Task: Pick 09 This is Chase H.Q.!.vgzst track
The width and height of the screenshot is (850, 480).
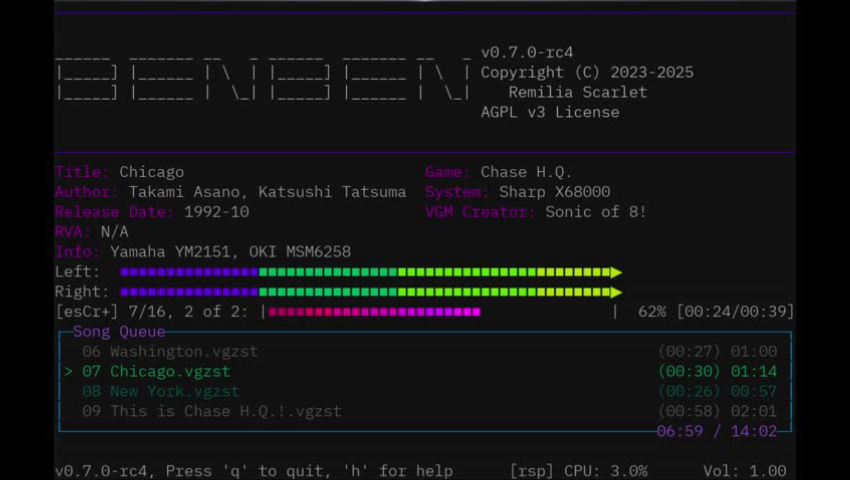Action: [x=211, y=412]
